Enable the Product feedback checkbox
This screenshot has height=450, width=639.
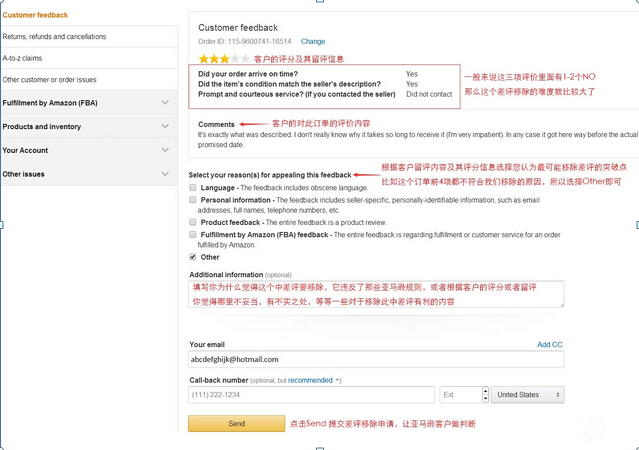[x=193, y=222]
